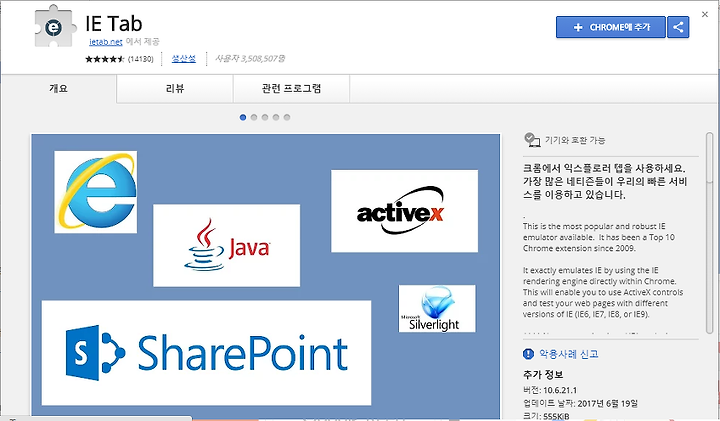Click the SharePoint logo in the screenshot
The height and width of the screenshot is (421, 720).
(x=206, y=353)
